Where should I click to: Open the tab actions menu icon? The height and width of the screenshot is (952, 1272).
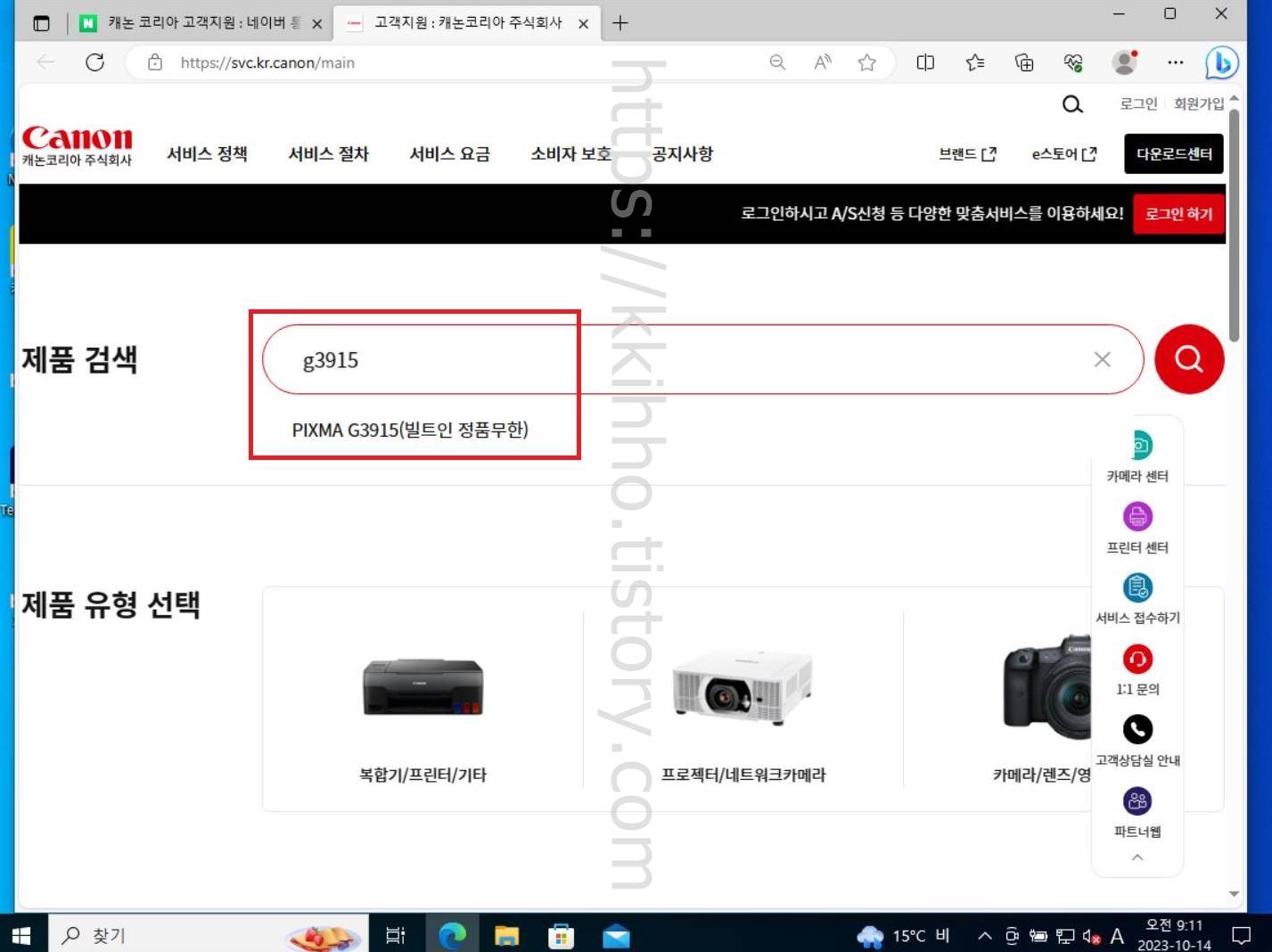(41, 23)
